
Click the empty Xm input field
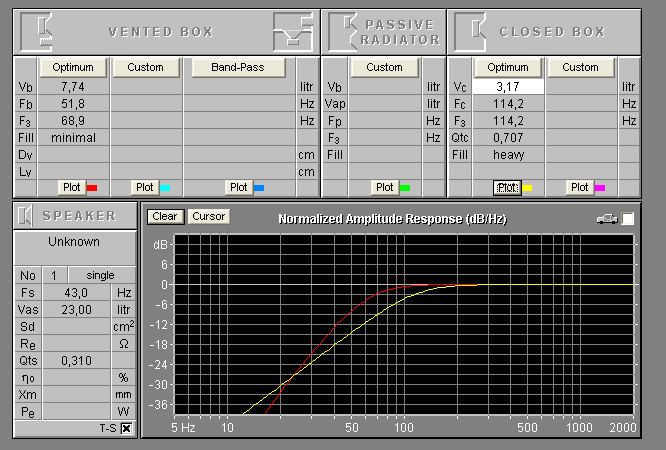tap(76, 395)
